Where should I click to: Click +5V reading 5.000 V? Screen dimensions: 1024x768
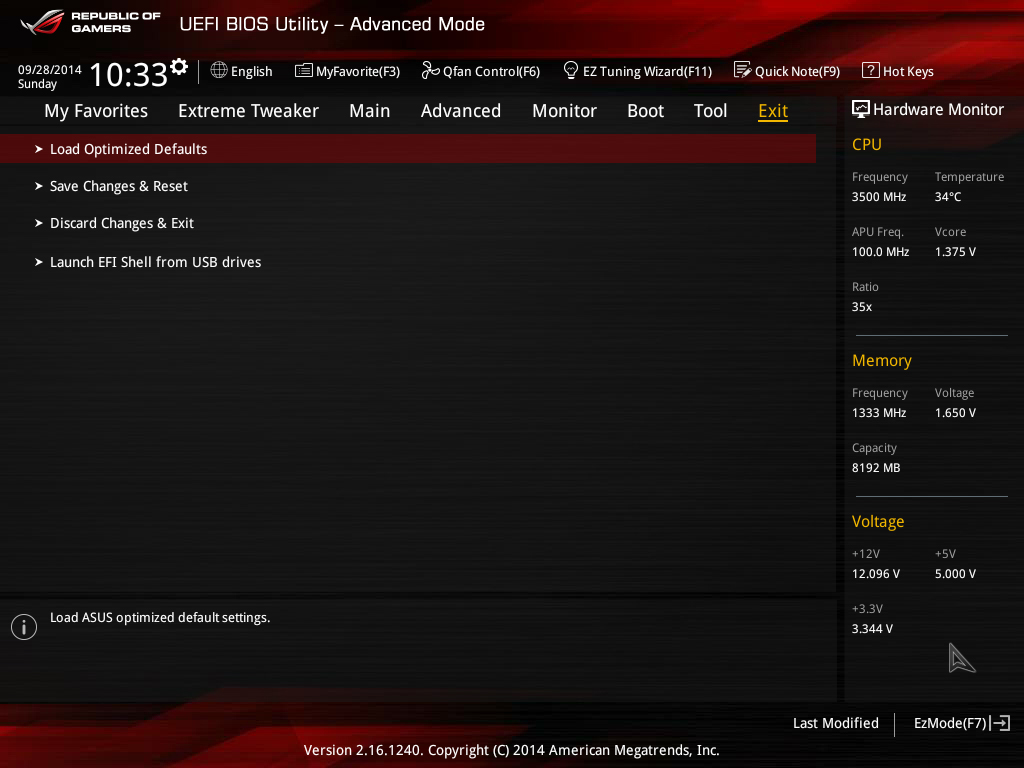coord(955,573)
